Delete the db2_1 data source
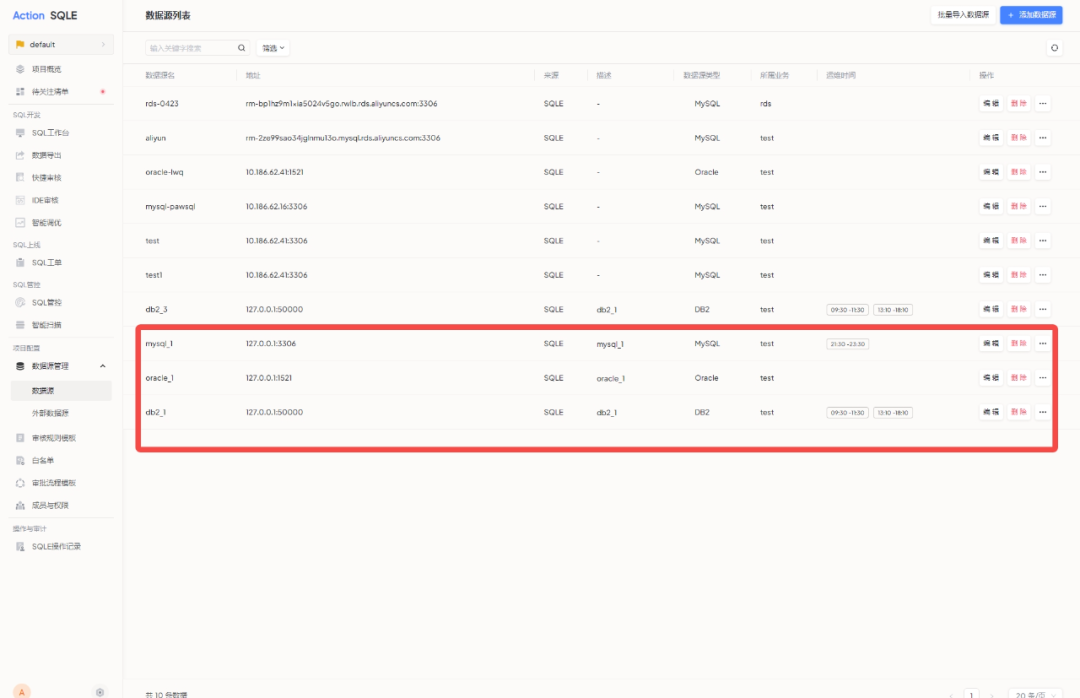 1019,412
